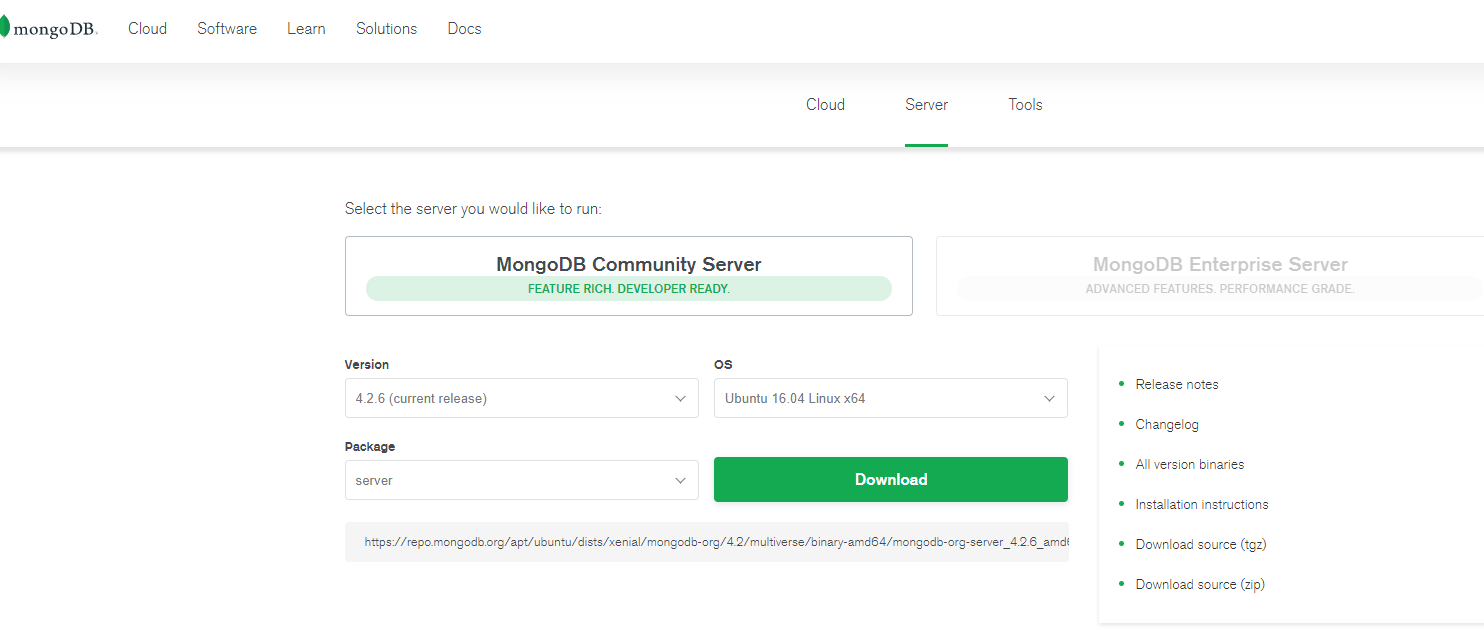The image size is (1484, 641).
Task: Click the Package field label
Action: (370, 447)
